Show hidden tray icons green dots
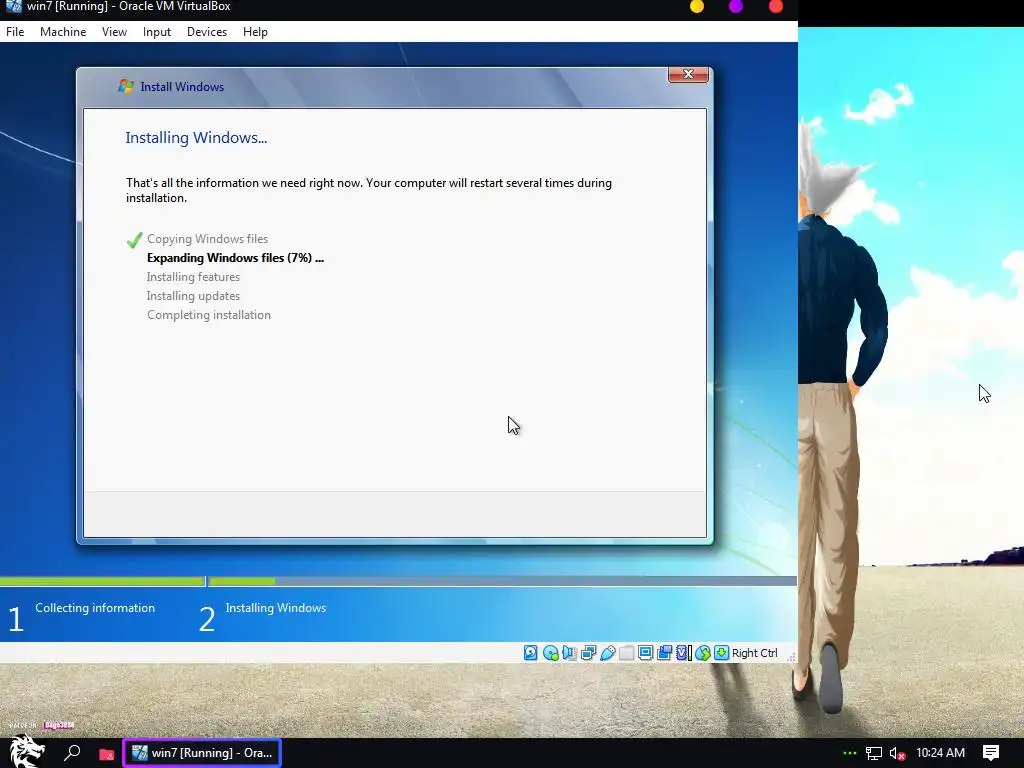 (x=850, y=753)
